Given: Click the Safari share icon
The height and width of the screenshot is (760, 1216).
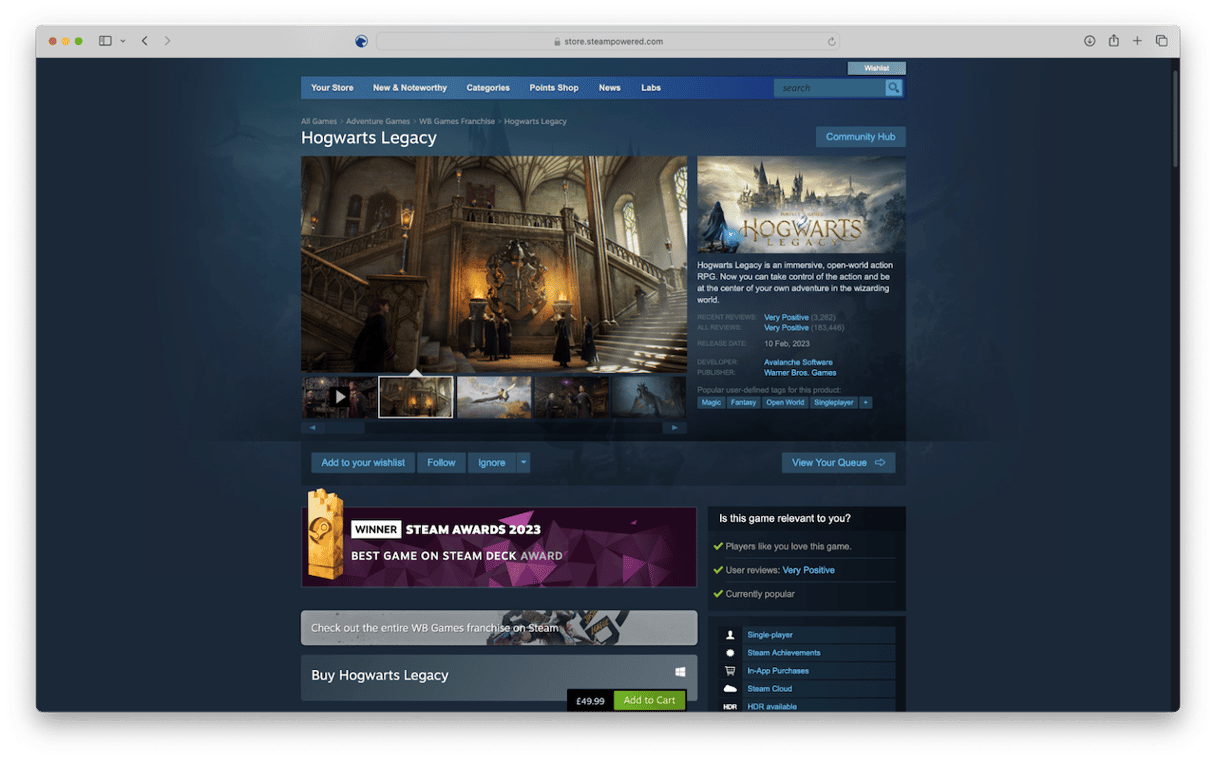Looking at the screenshot, I should tap(1113, 41).
